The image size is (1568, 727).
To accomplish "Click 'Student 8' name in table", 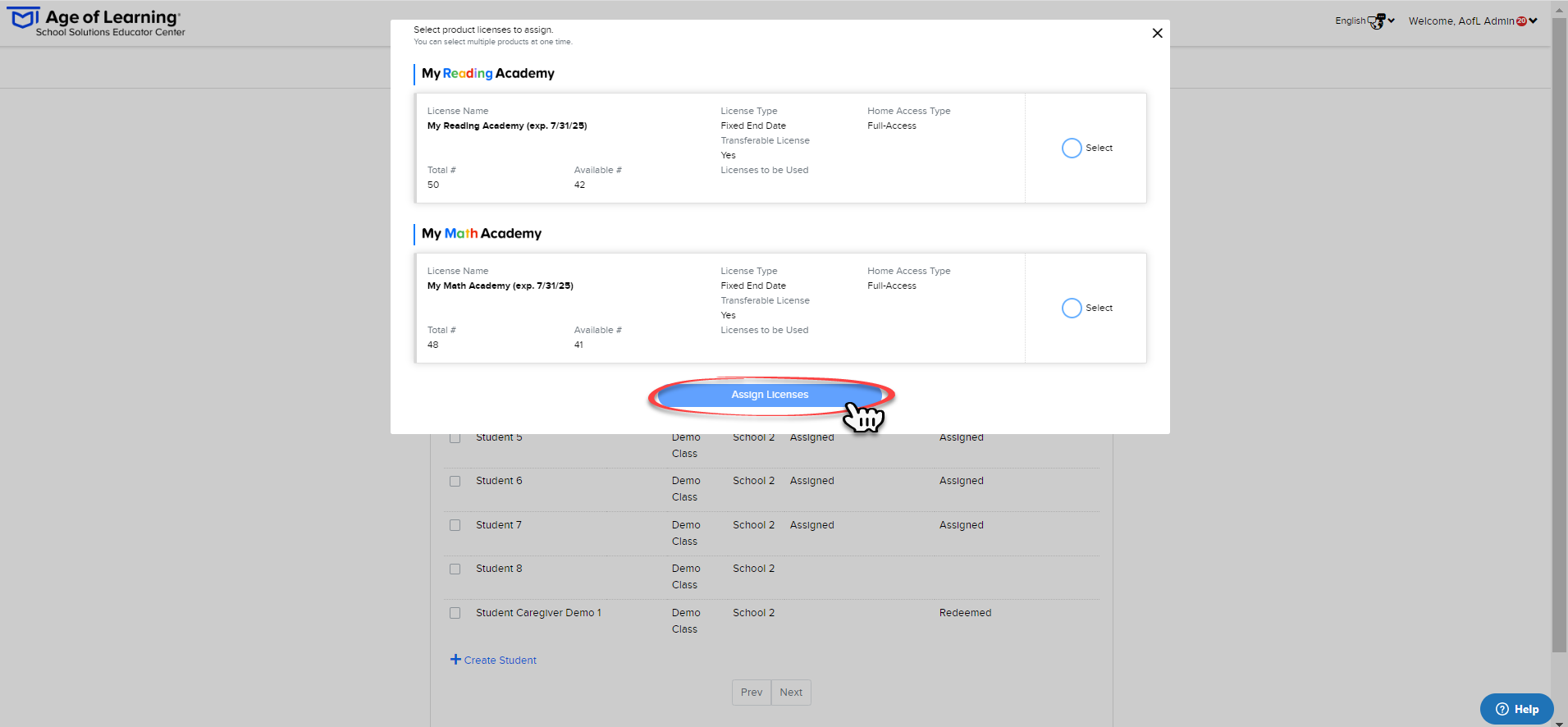I will pyautogui.click(x=499, y=569).
